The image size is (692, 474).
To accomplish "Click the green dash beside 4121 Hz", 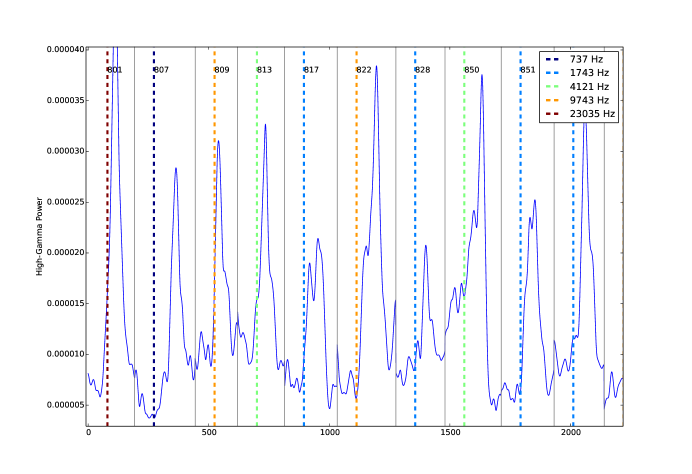I will [552, 87].
